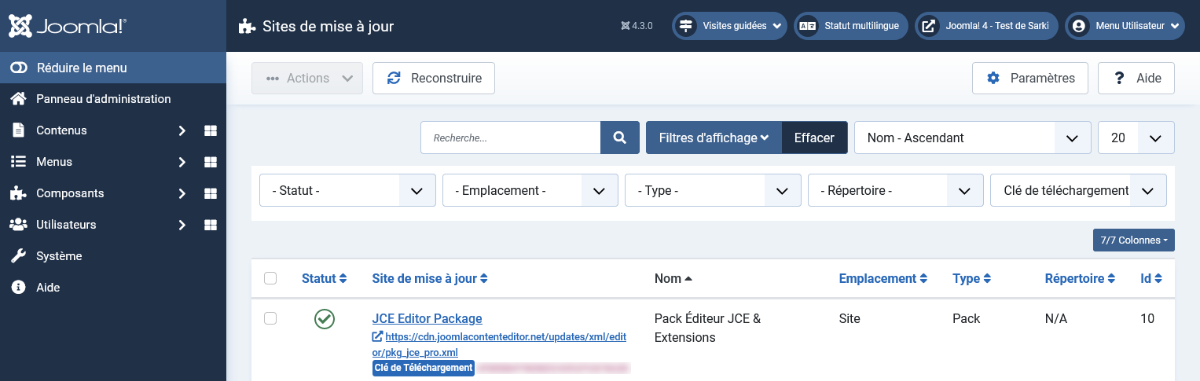Image resolution: width=1200 pixels, height=381 pixels.
Task: Open the - Statut - filter
Action: [347, 190]
